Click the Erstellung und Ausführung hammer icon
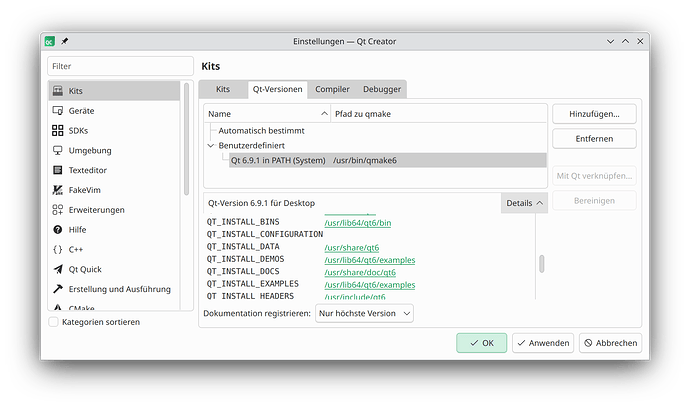 click(58, 289)
